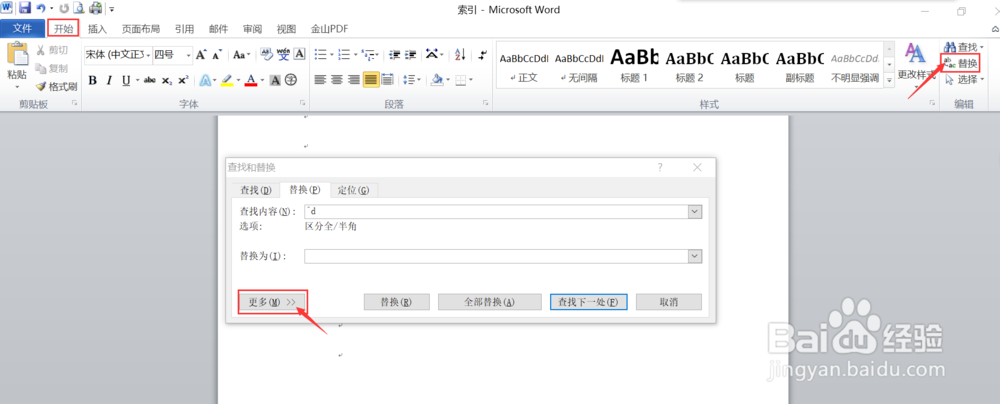Click the Shrink Font icon
The height and width of the screenshot is (404, 1000).
click(x=217, y=55)
